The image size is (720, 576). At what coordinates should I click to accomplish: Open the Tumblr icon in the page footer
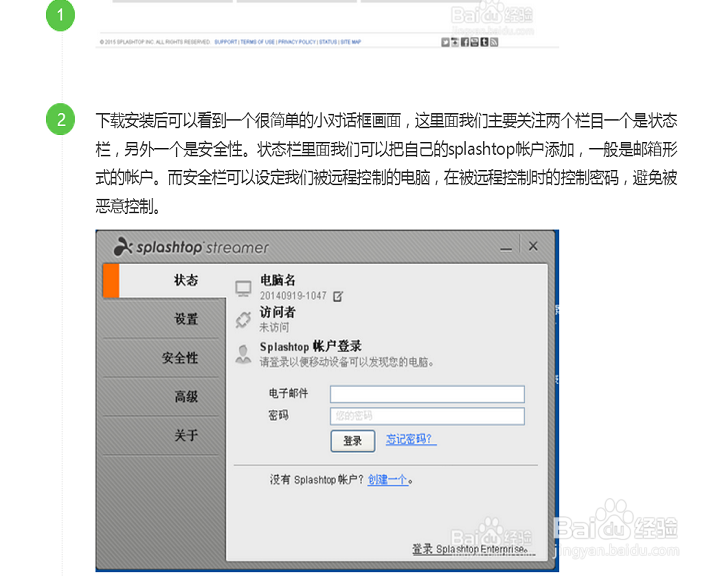coord(484,42)
